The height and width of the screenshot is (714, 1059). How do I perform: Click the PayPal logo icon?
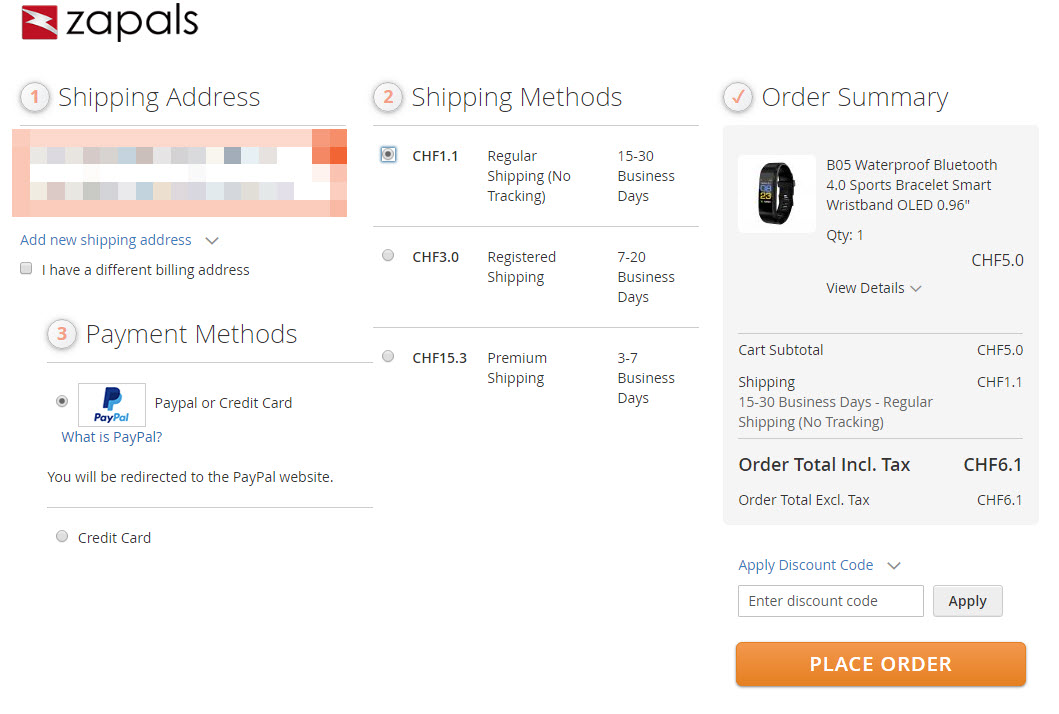[112, 404]
